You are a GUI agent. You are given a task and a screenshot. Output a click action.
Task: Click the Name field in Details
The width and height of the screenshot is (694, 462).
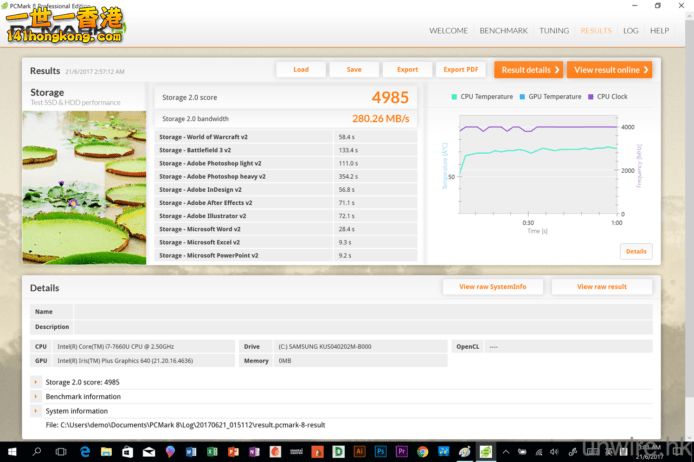point(363,312)
